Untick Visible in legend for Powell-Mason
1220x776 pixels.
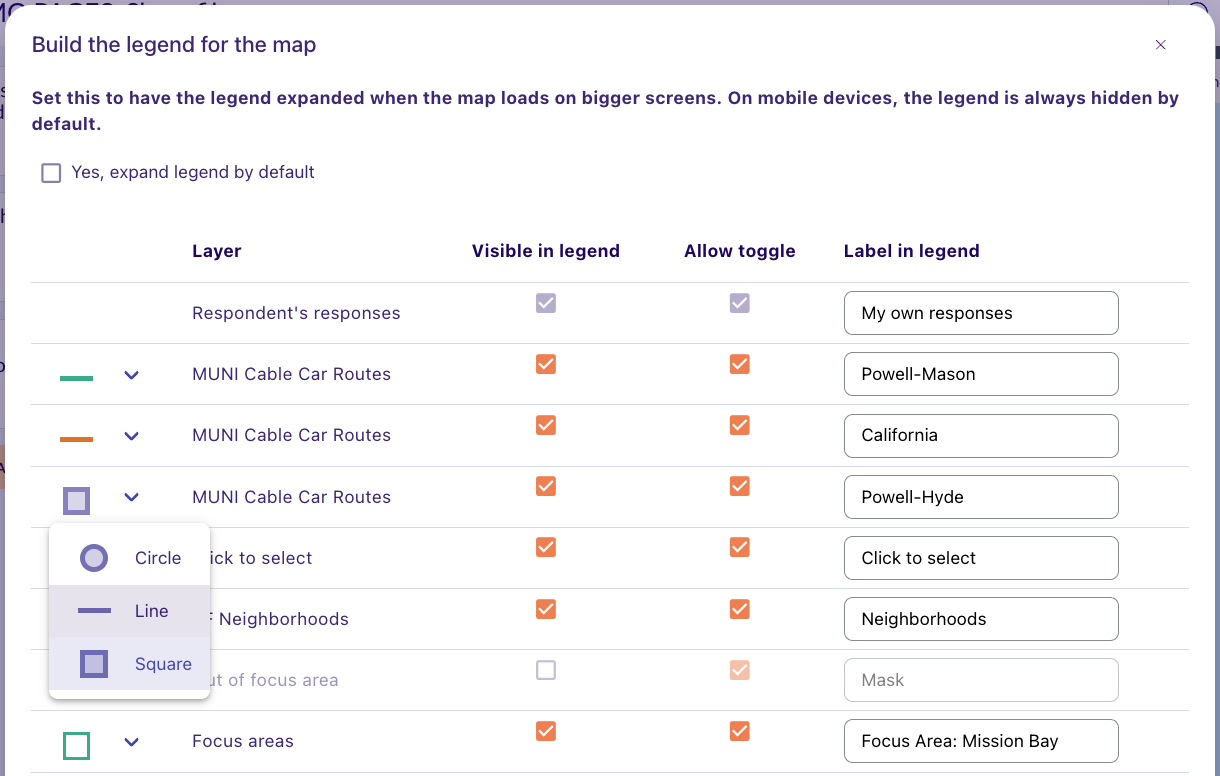[x=546, y=364]
